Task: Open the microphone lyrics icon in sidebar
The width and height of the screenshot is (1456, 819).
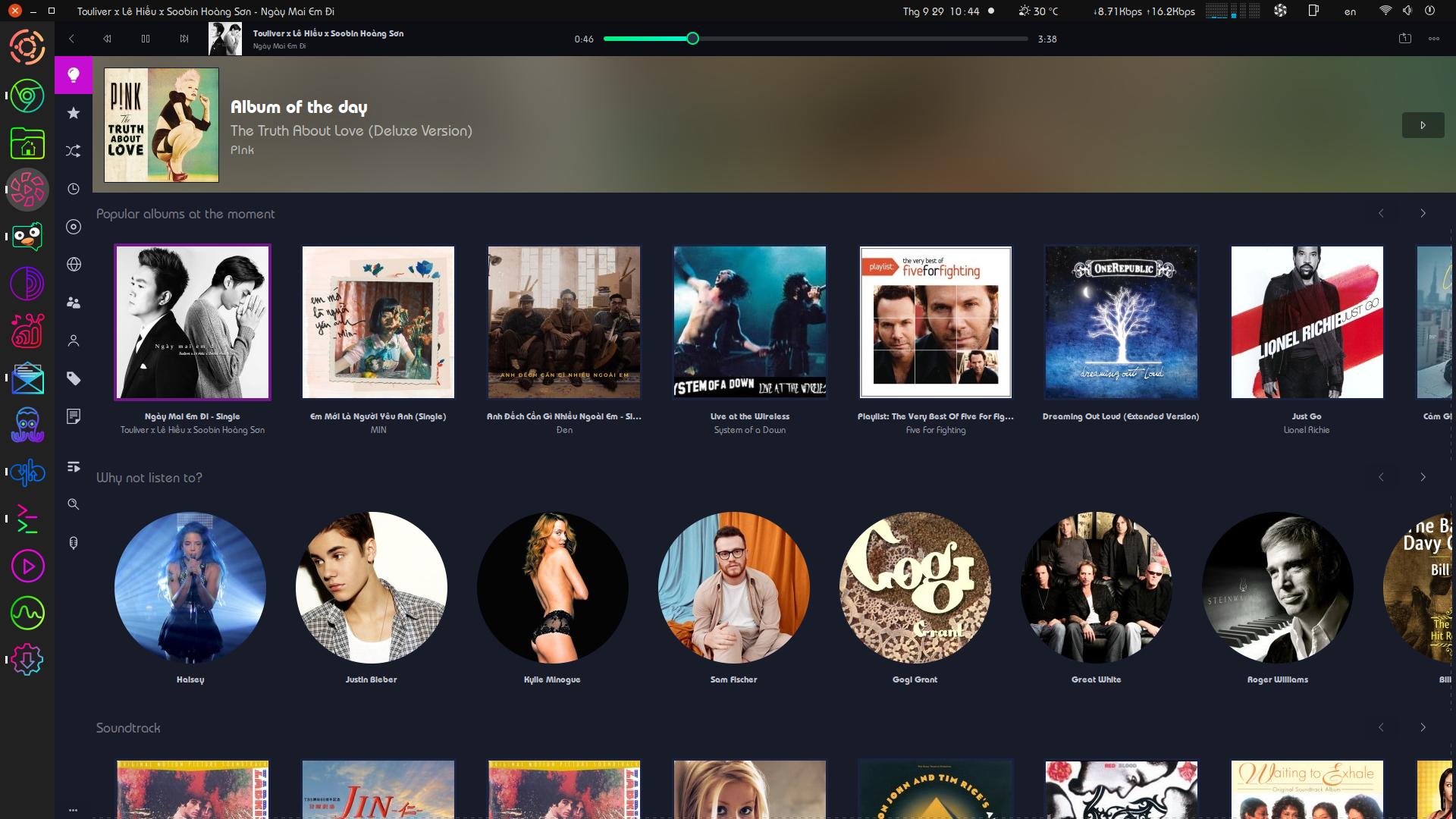Action: 74,543
